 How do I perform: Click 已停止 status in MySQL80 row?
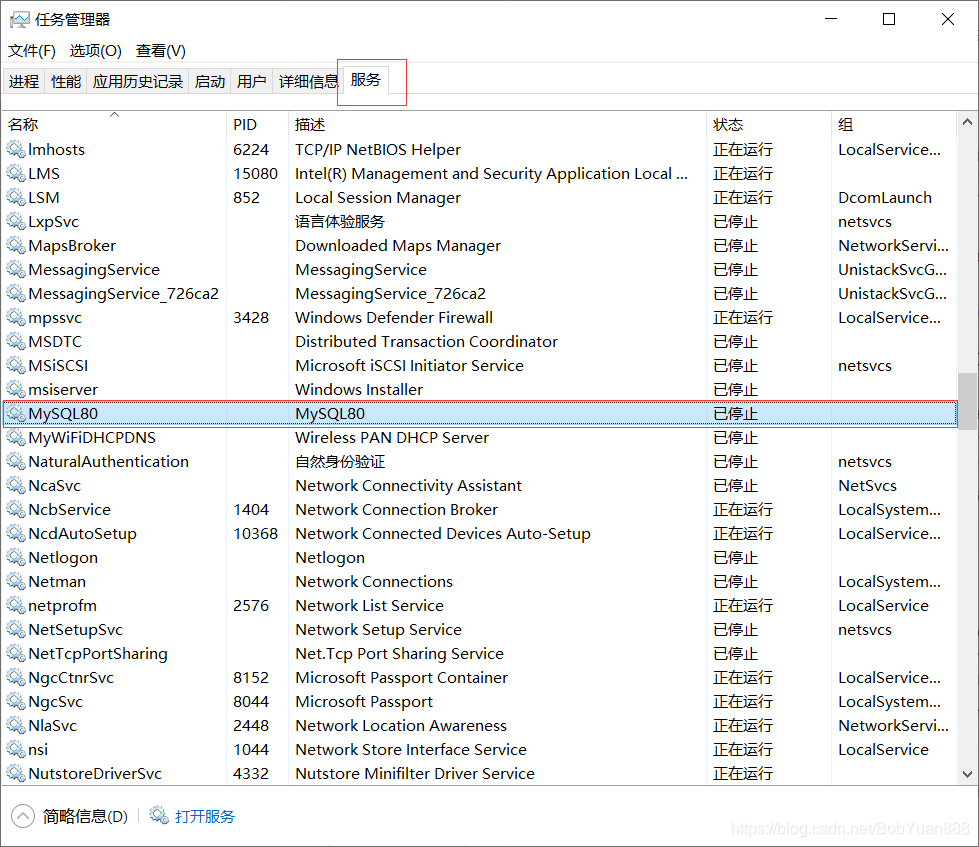(x=735, y=414)
